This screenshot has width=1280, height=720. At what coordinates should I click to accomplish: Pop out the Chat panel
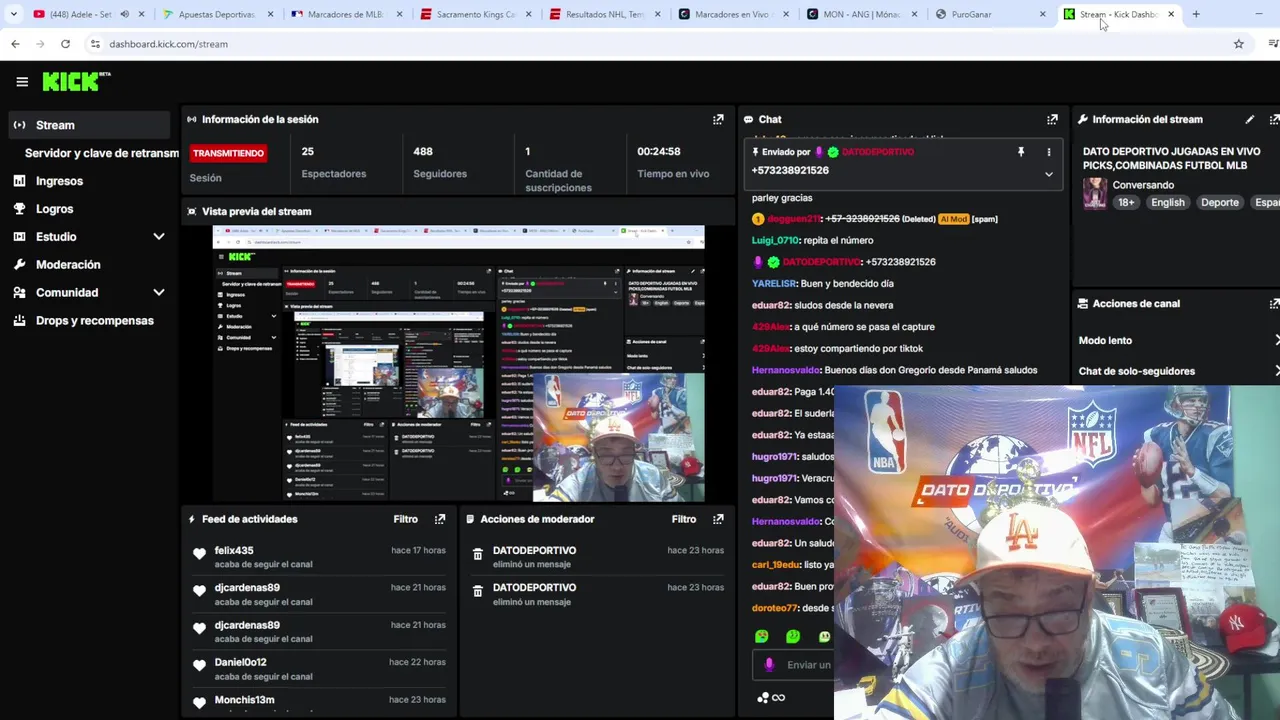(1052, 119)
